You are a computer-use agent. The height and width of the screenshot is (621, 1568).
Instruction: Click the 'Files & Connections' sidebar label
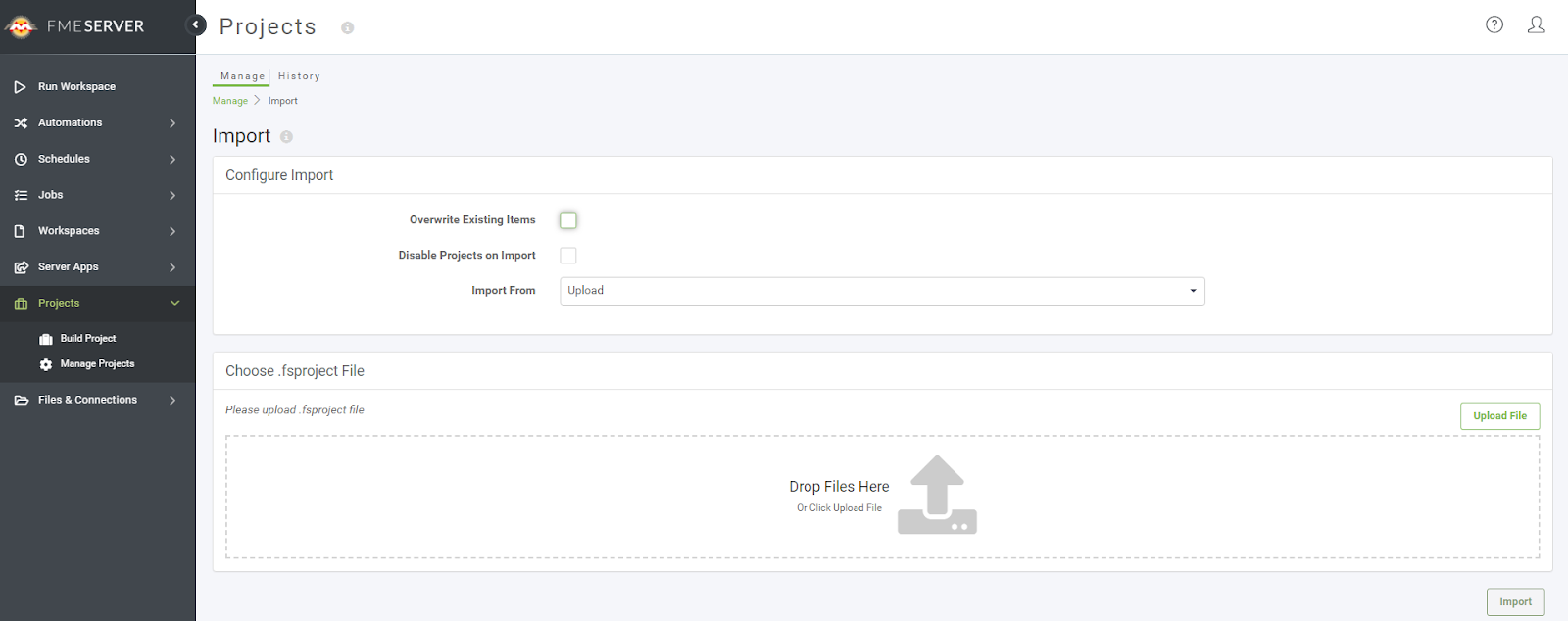click(87, 400)
